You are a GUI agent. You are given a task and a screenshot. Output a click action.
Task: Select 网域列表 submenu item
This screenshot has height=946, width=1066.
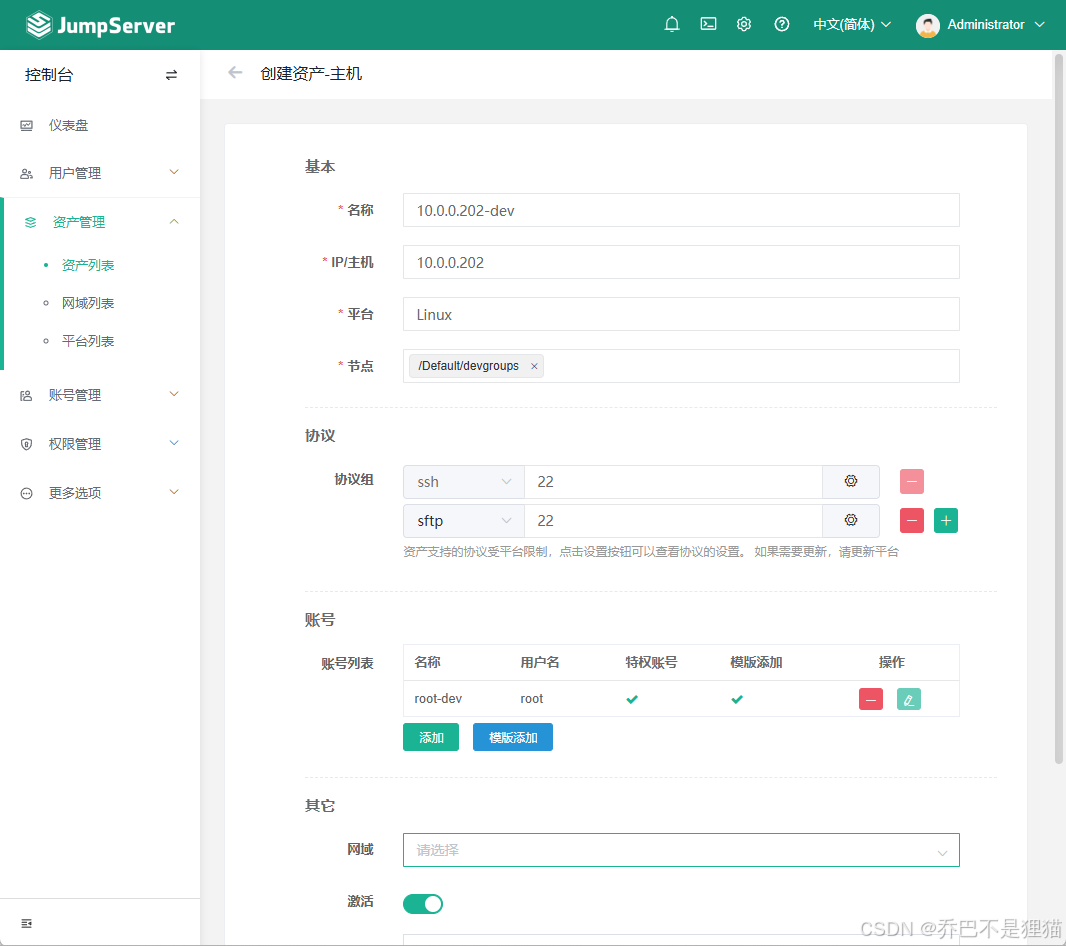pyautogui.click(x=88, y=303)
